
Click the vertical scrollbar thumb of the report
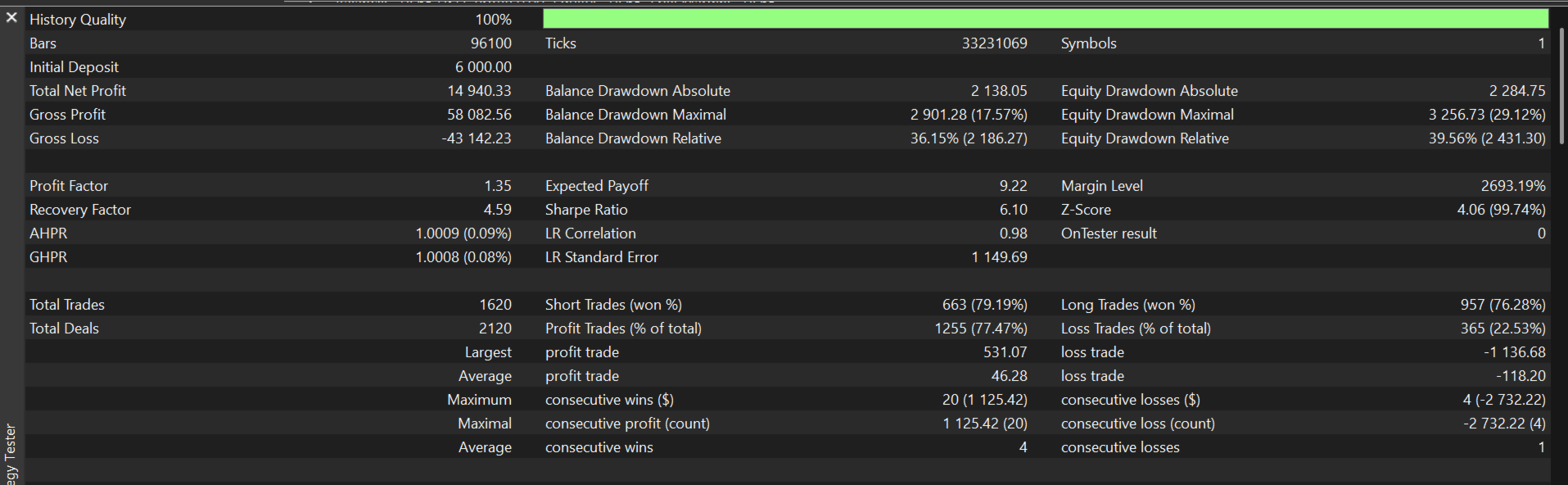1561,85
